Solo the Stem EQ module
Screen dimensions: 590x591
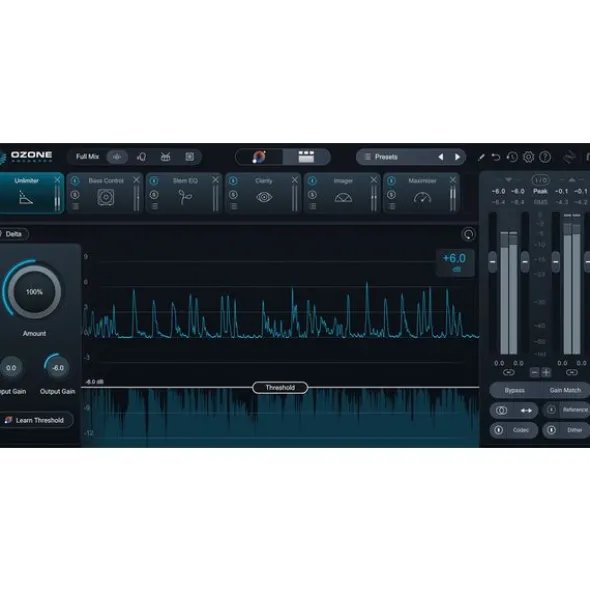(154, 195)
